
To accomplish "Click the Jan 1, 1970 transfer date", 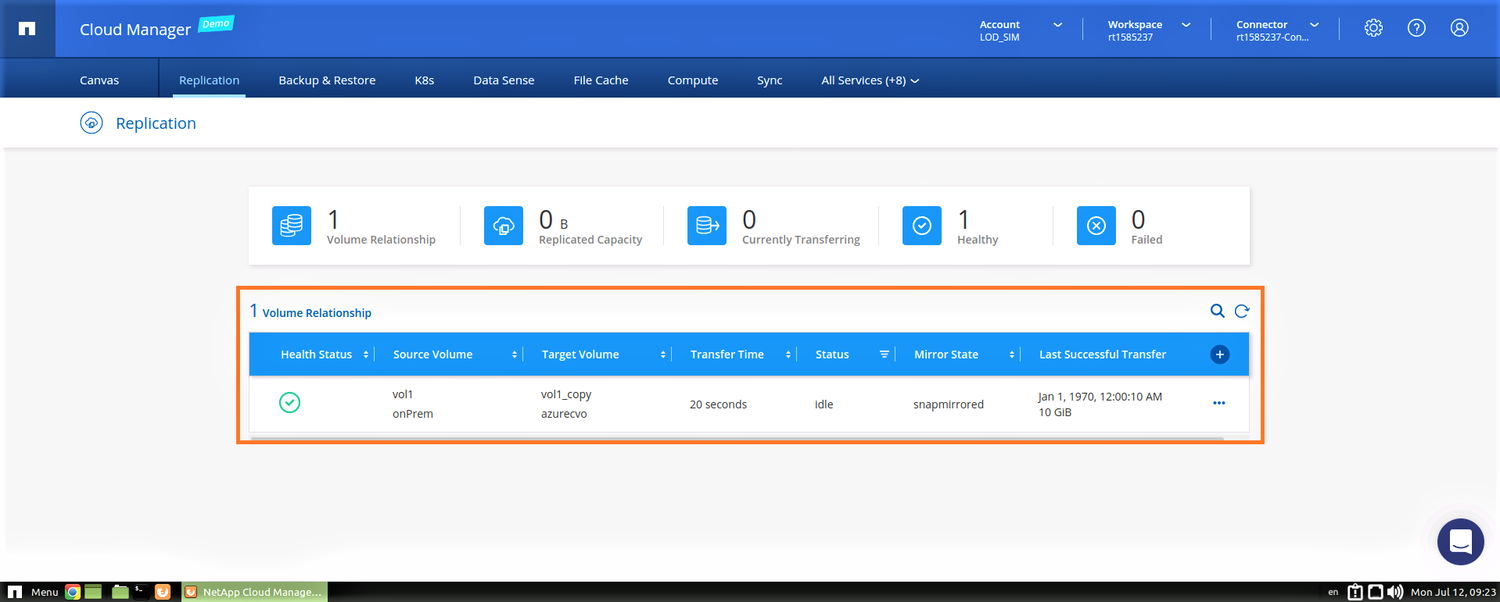I will point(1100,396).
